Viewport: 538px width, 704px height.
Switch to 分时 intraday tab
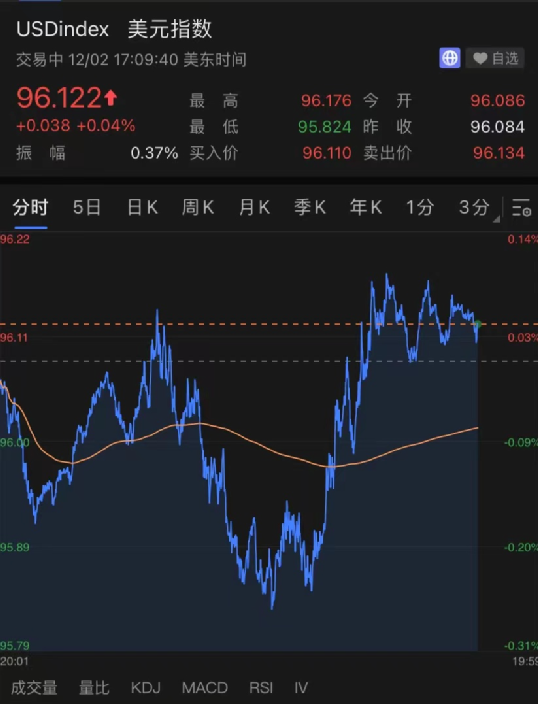point(30,207)
